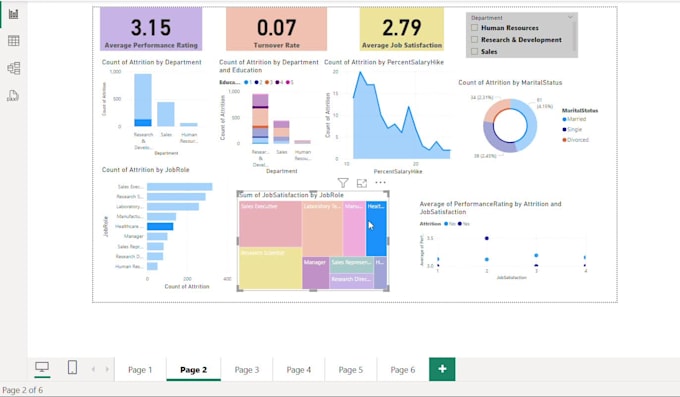Screen dimensions: 680x397
Task: Click 'Page 2 of 6' status text
Action: point(23,390)
